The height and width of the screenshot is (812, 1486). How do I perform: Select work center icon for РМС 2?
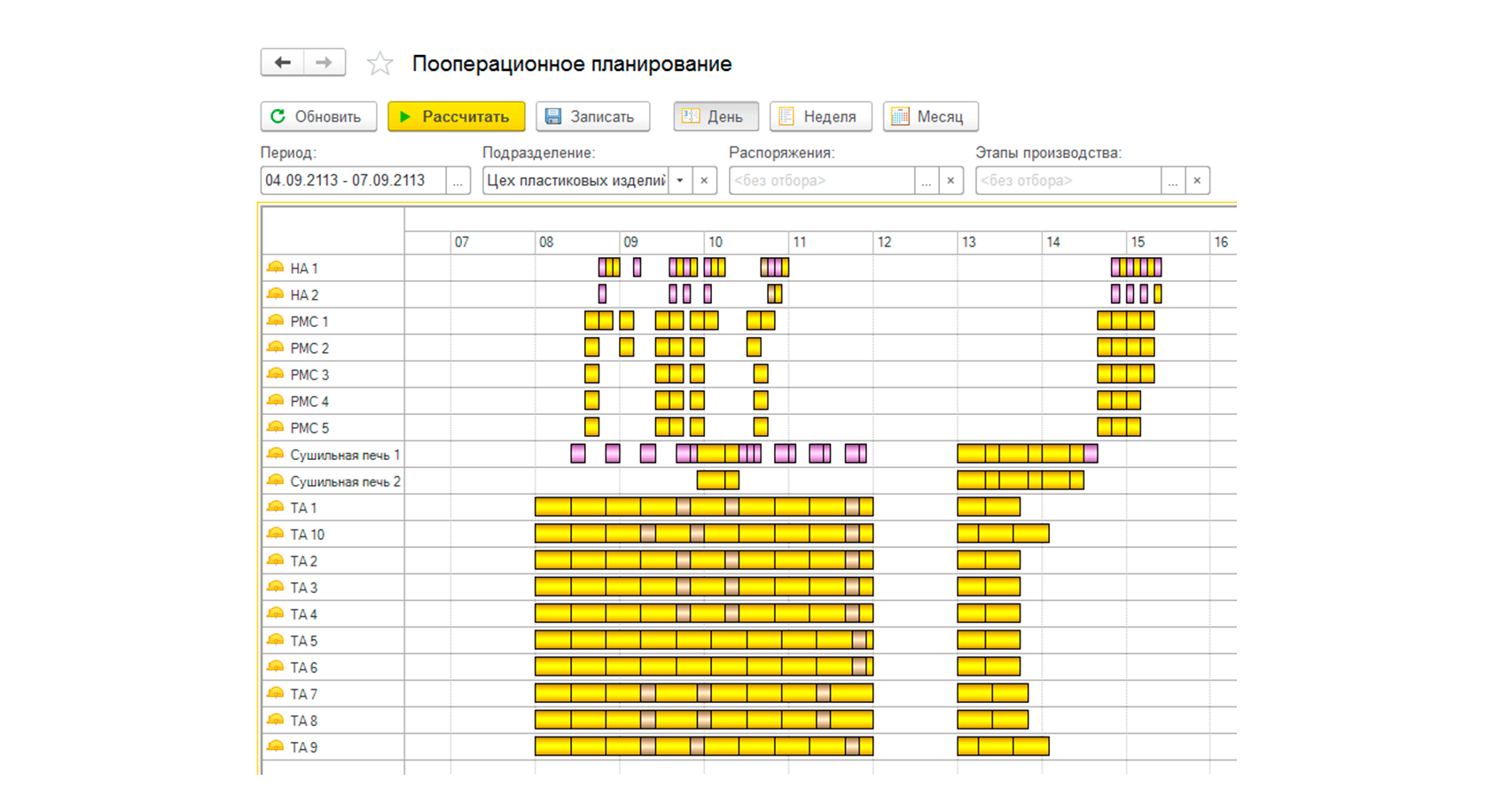276,347
